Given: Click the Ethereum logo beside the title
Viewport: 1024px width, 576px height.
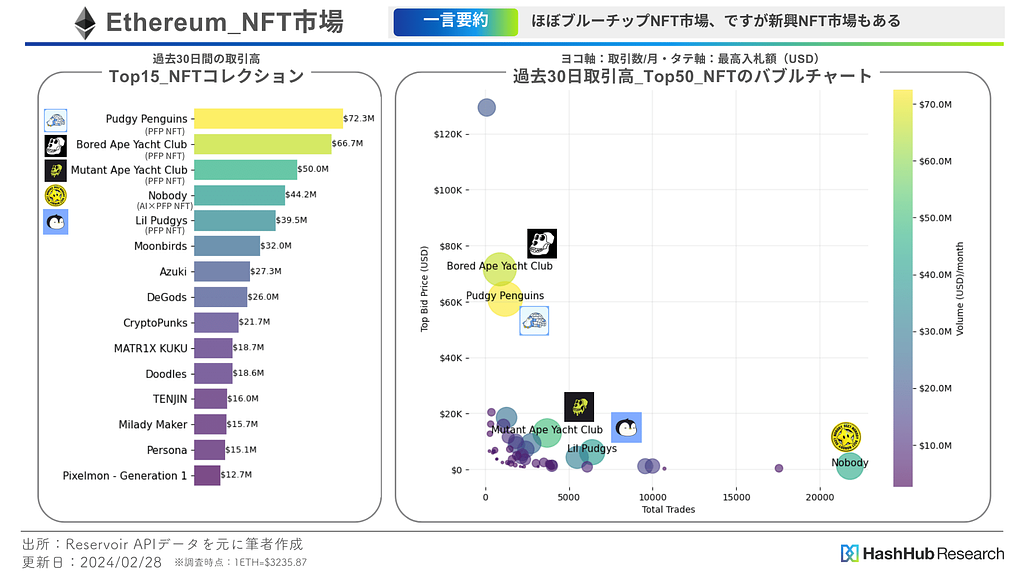Looking at the screenshot, I should [85, 23].
